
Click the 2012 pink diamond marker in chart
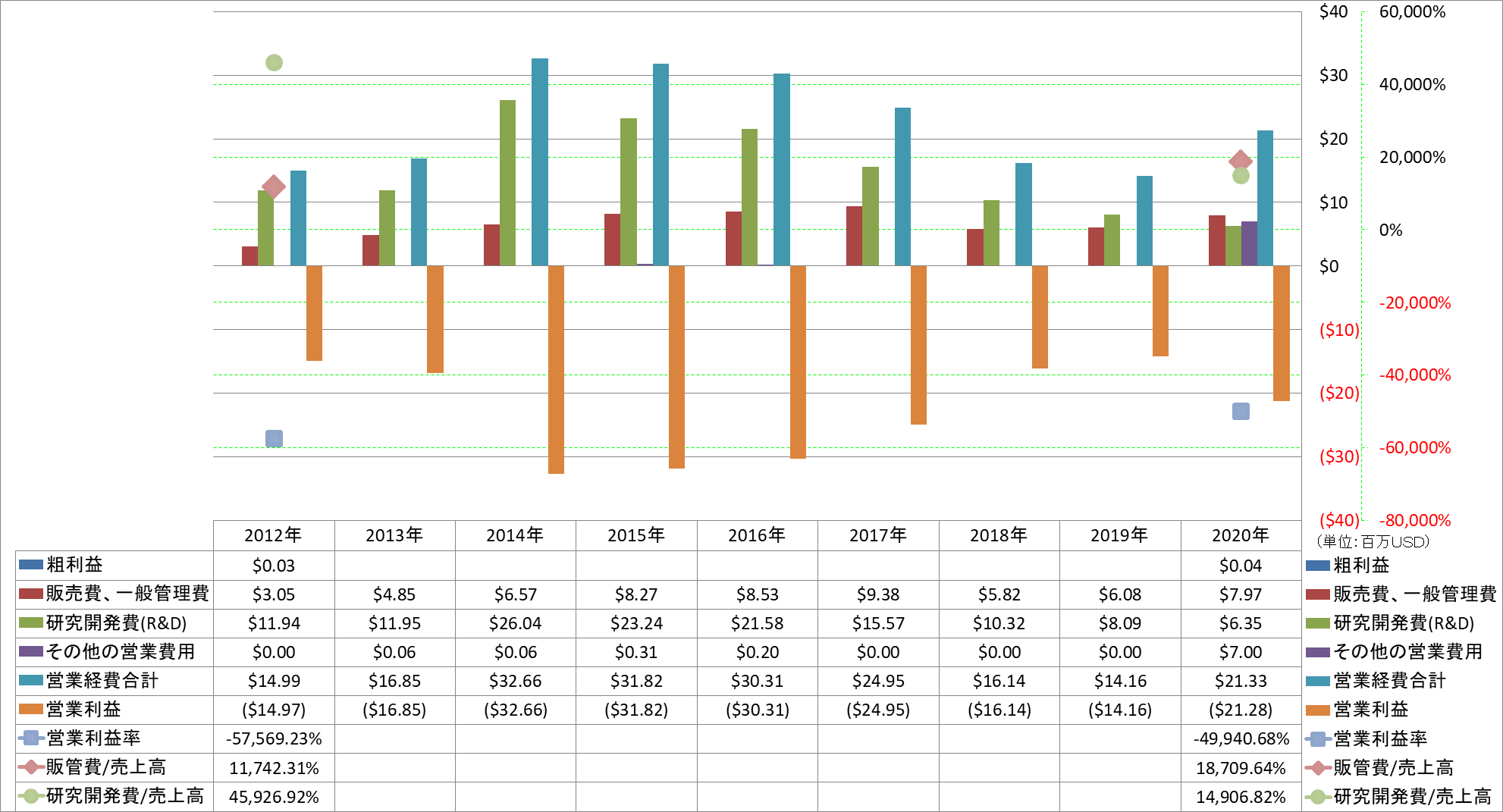(274, 187)
